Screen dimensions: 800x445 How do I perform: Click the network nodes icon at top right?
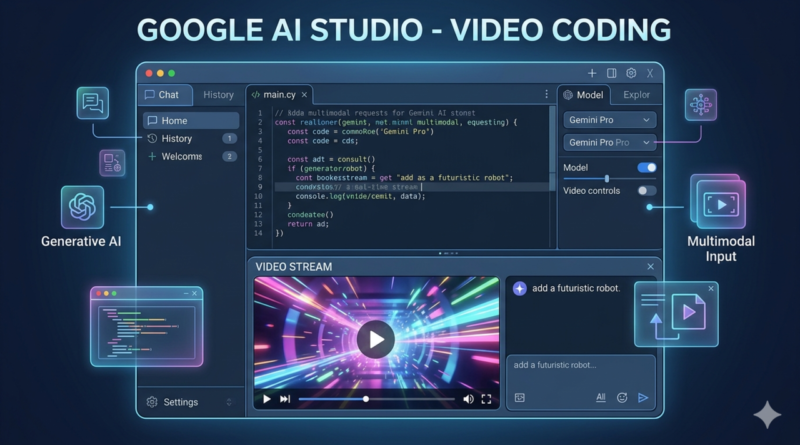click(x=701, y=105)
